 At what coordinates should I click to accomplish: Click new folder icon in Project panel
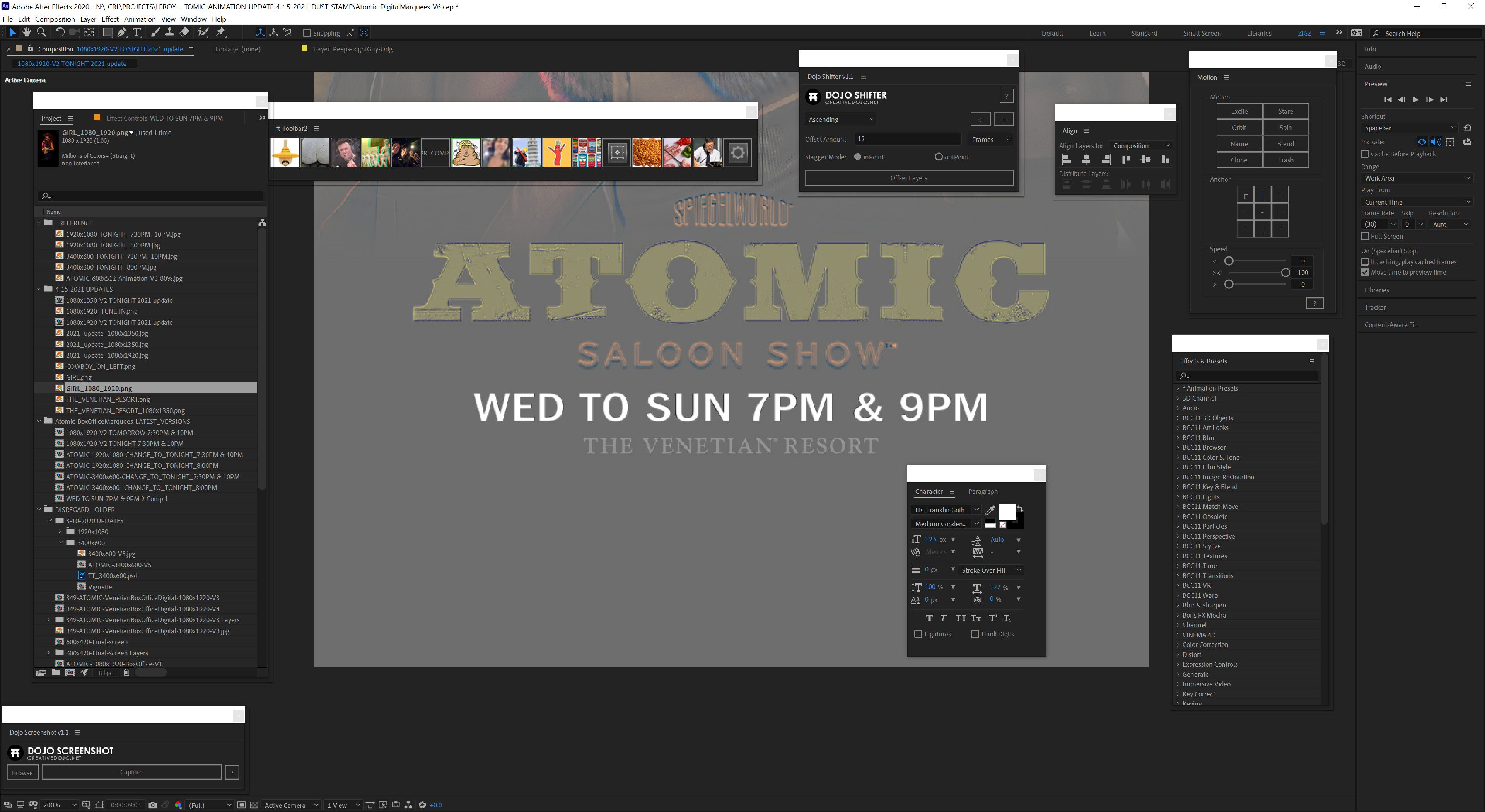[55, 672]
